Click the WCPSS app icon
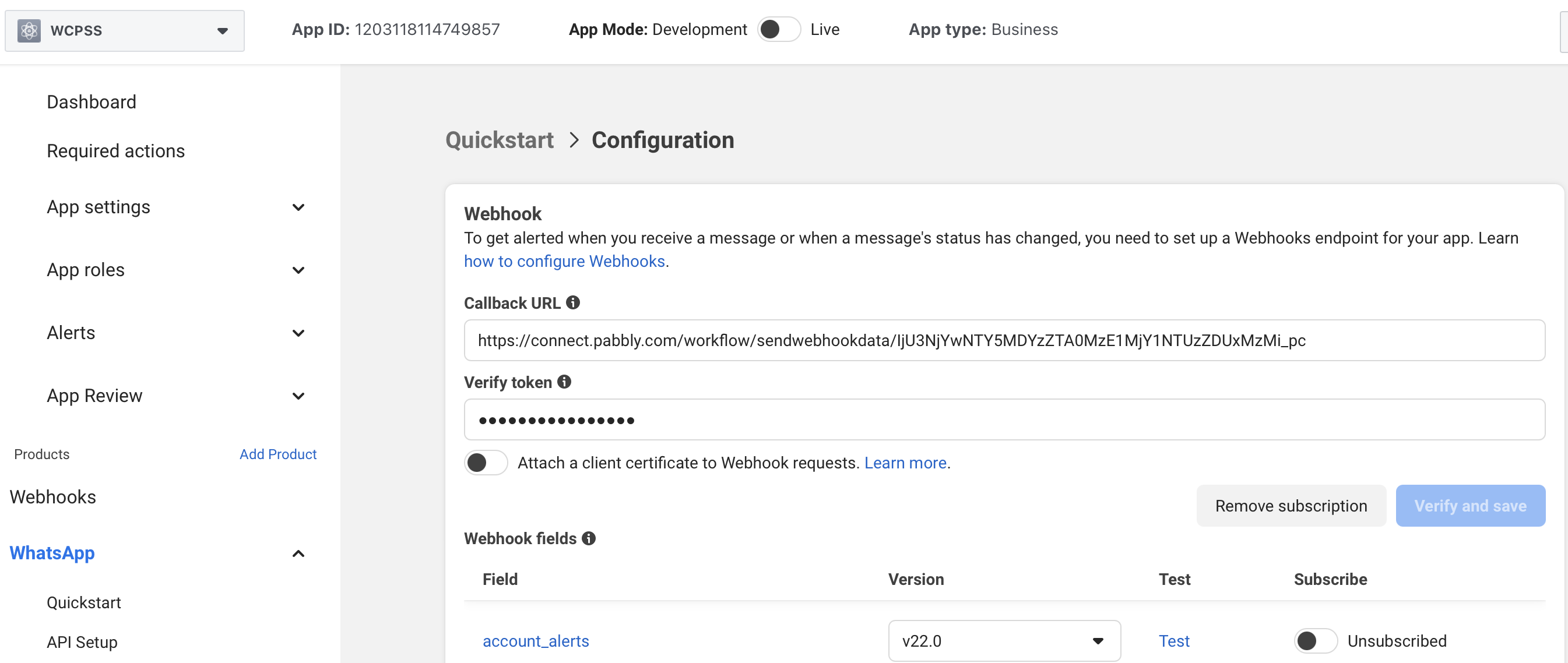Screen dimensions: 1568x663 pyautogui.click(x=29, y=30)
